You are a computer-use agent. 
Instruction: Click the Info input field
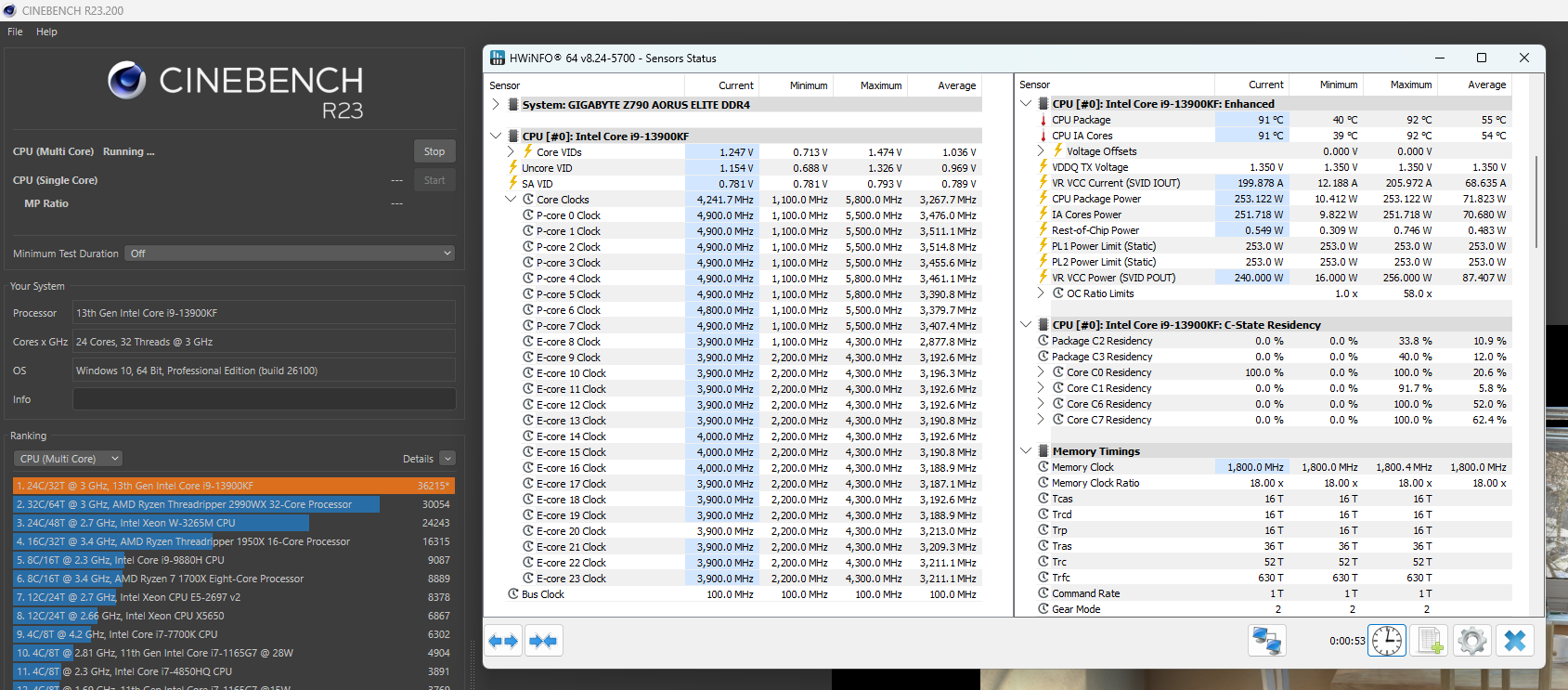point(264,399)
